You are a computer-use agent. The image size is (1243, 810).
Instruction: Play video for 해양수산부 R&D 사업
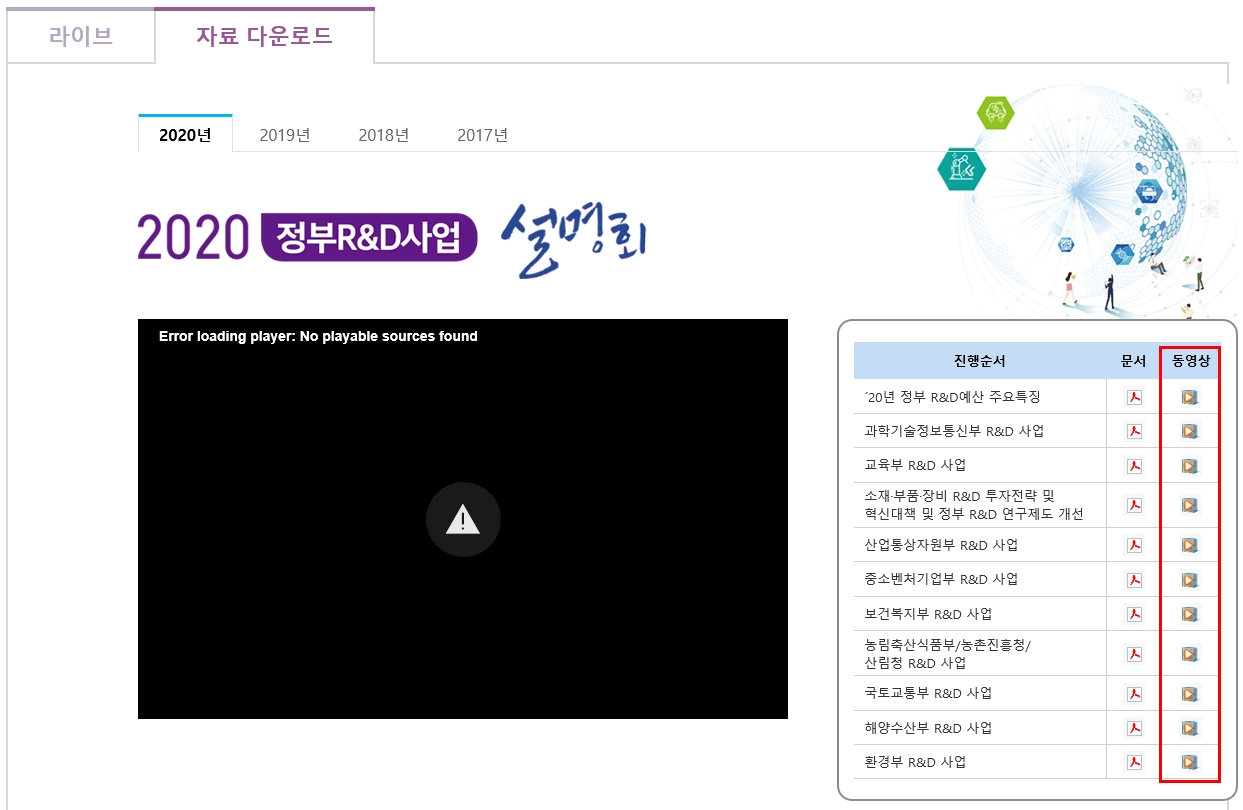tap(1189, 728)
